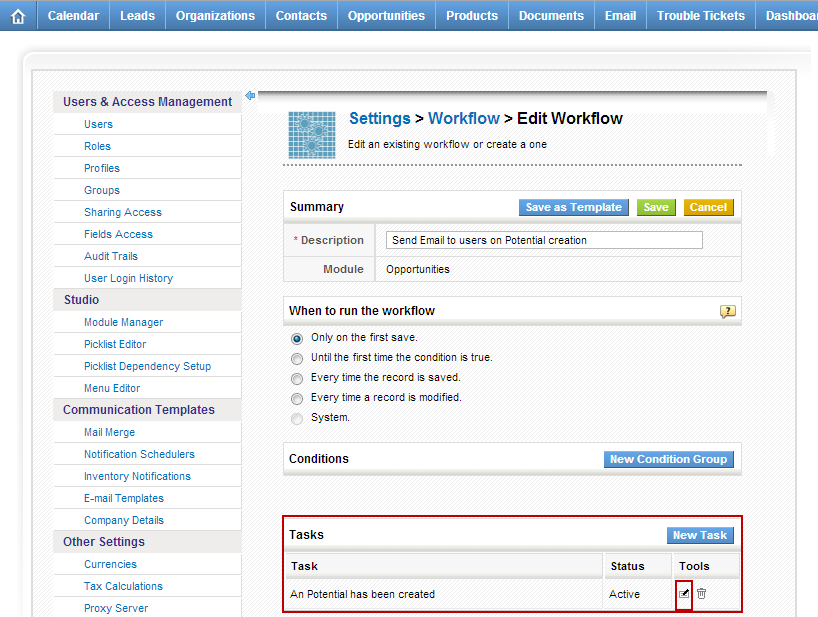
Task: Open E-mail Templates link
Action: click(124, 498)
